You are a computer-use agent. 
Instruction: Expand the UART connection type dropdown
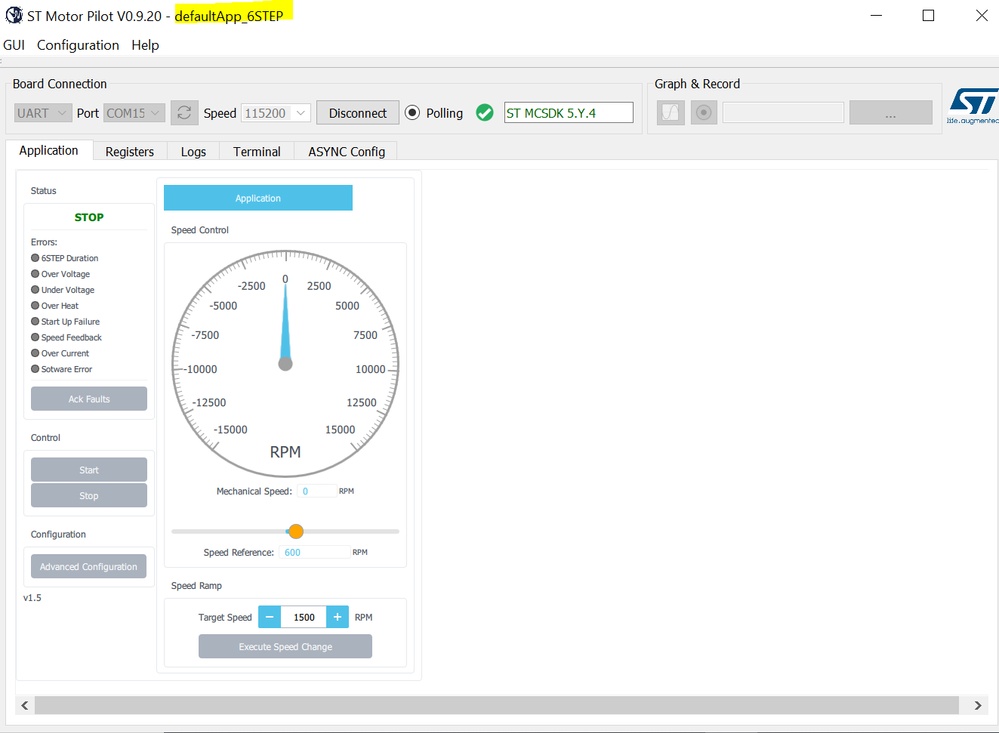coord(43,113)
